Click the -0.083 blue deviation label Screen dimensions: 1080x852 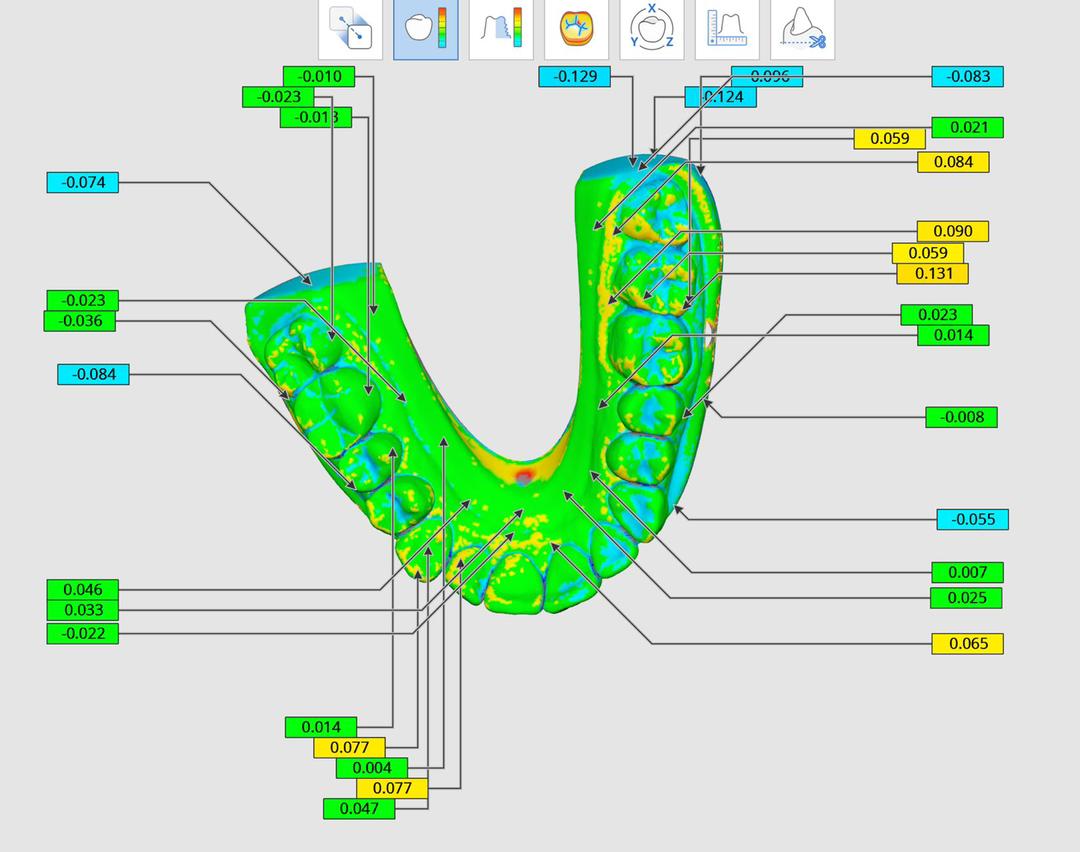967,76
